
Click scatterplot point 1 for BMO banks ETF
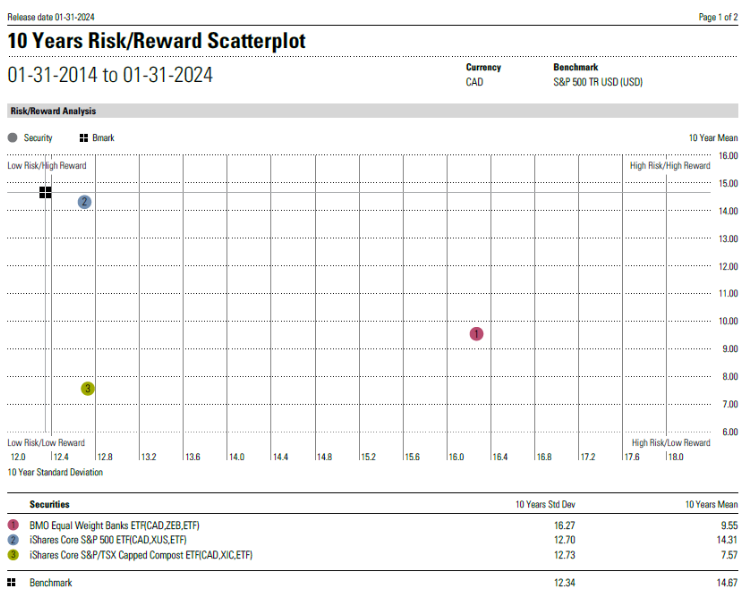[x=476, y=334]
